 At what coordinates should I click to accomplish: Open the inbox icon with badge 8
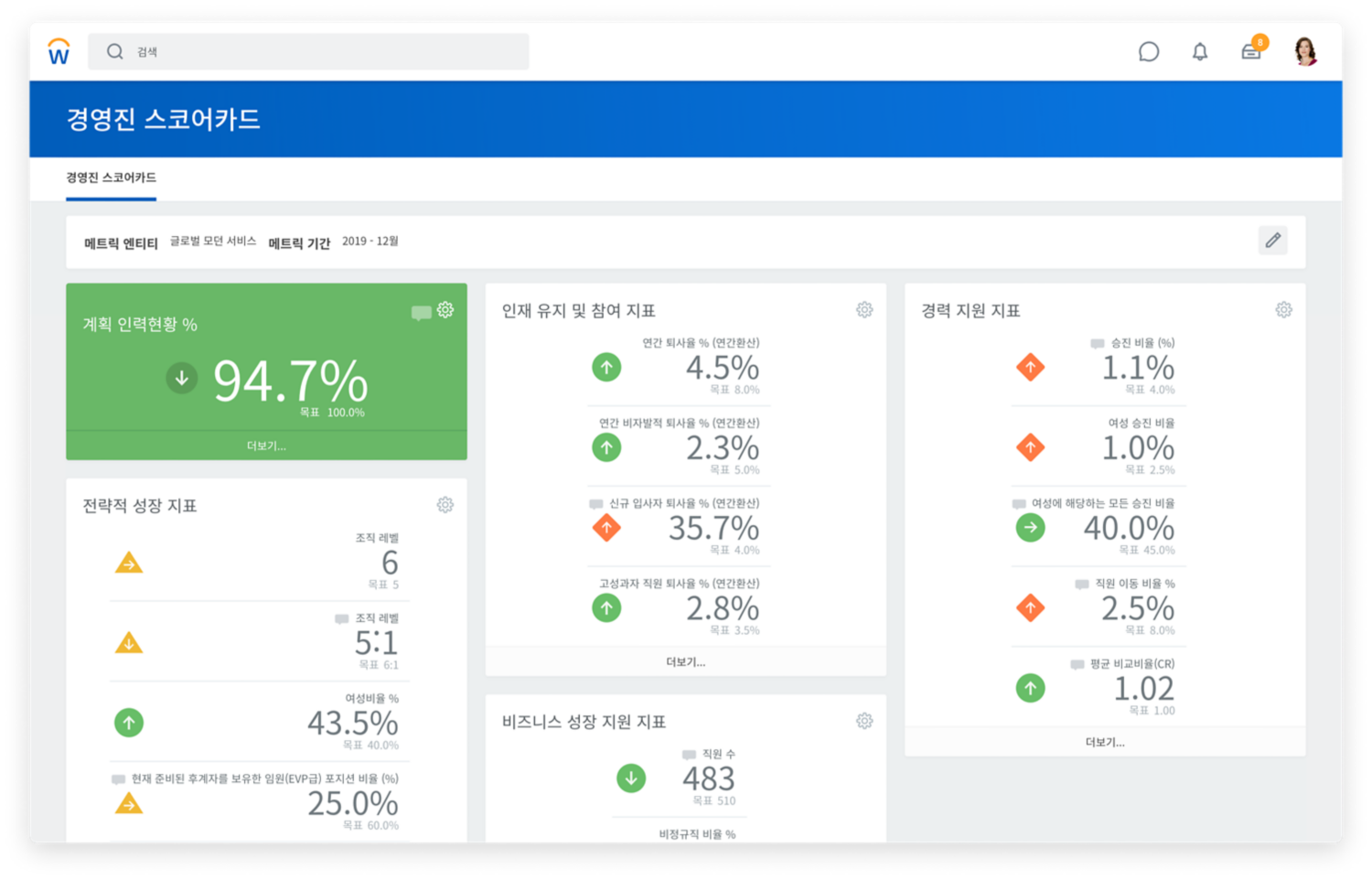(1252, 50)
